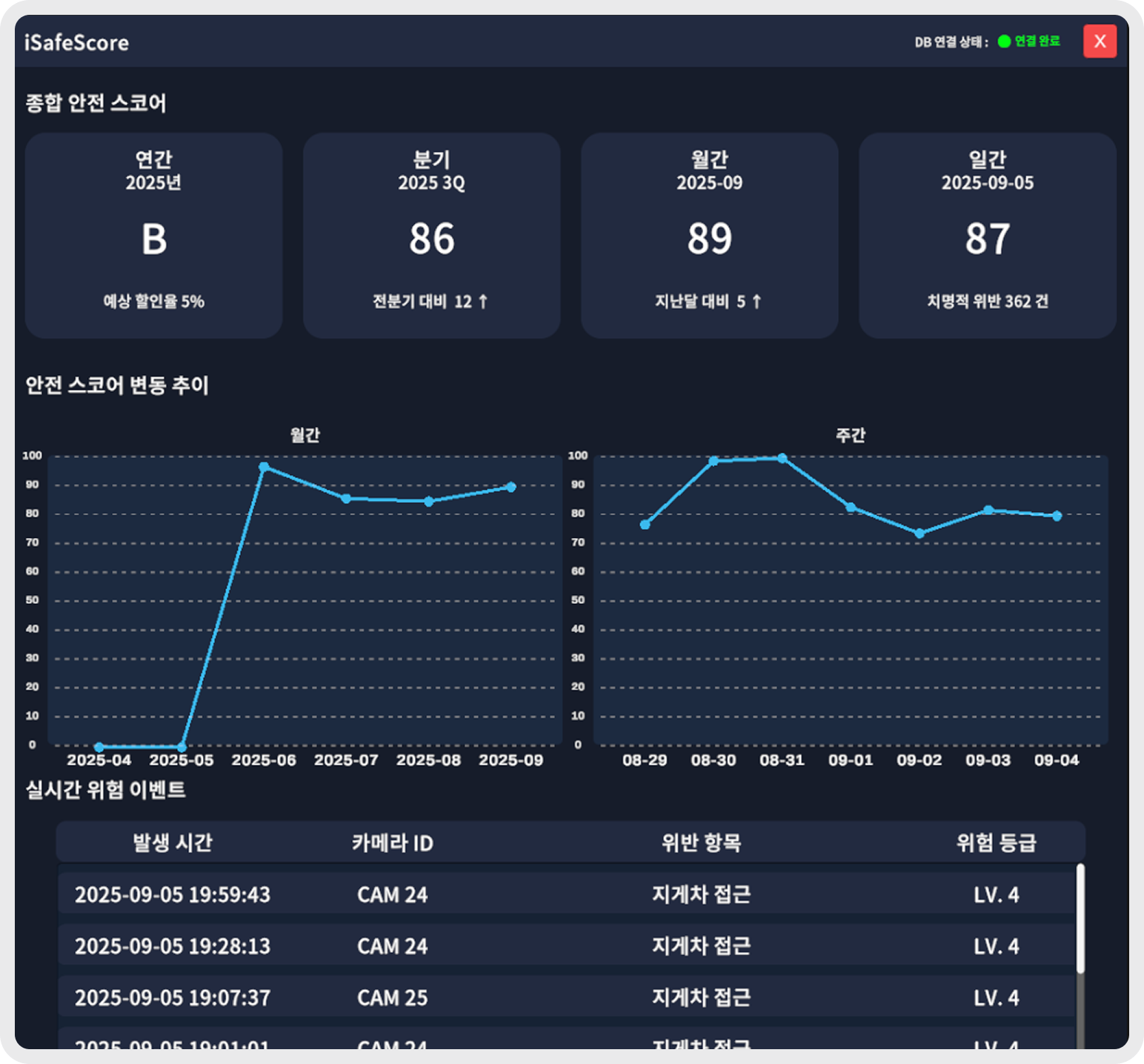1144x1064 pixels.
Task: Open the annual 2025 grade B card
Action: coord(154,236)
